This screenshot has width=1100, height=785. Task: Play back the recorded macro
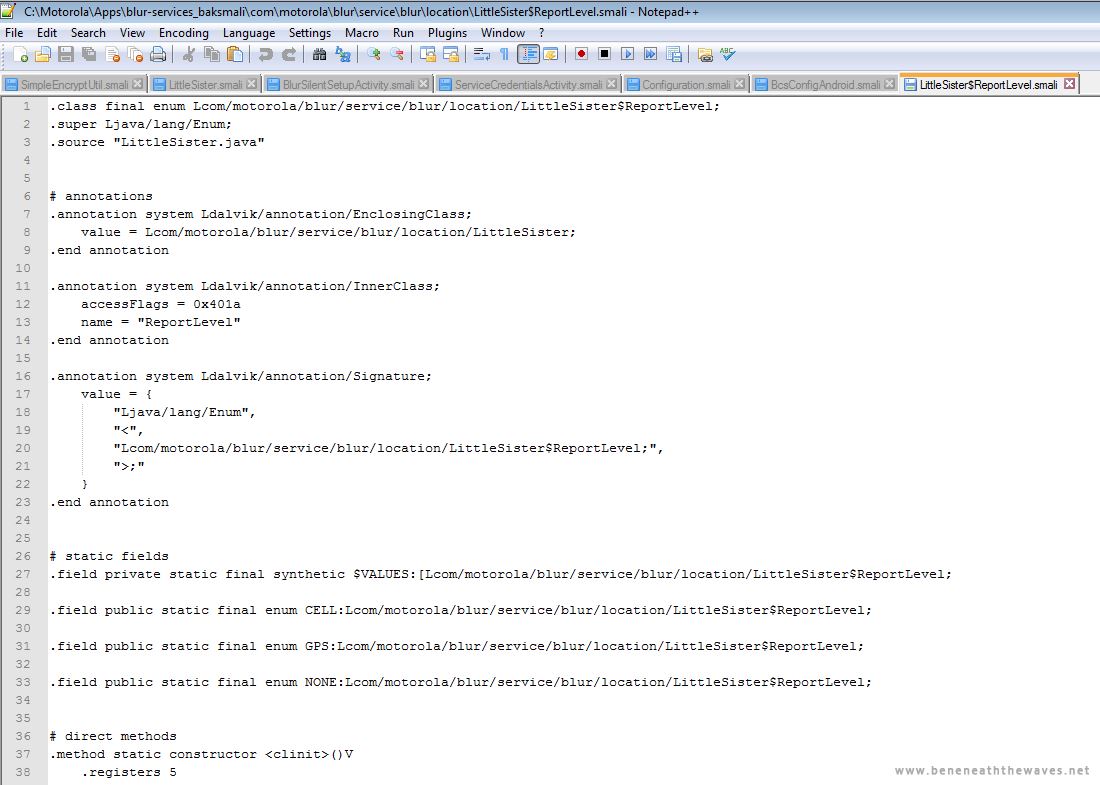[x=627, y=55]
